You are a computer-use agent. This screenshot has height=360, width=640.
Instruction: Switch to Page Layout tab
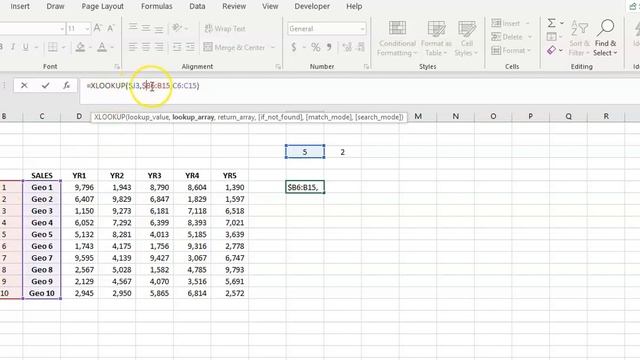pyautogui.click(x=102, y=7)
